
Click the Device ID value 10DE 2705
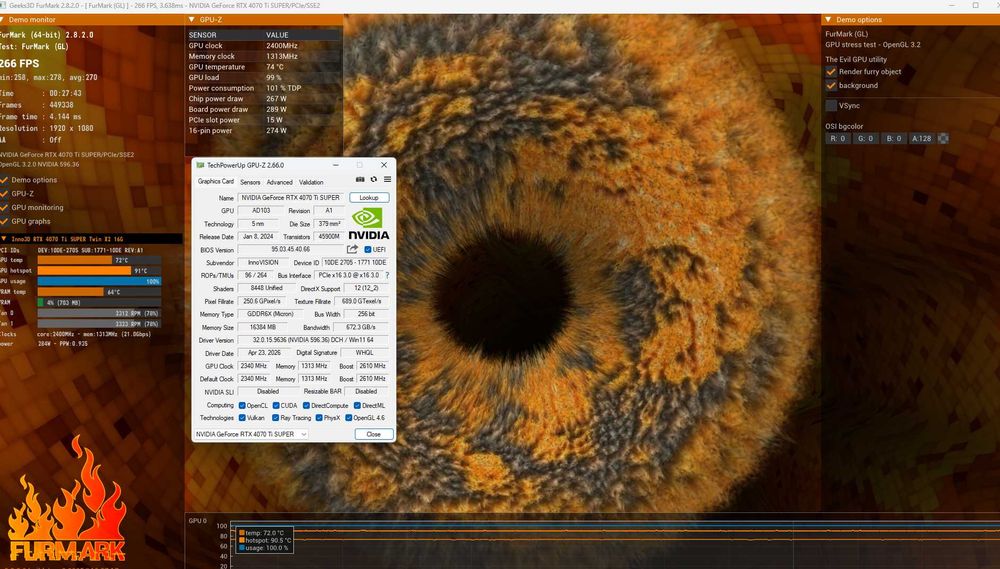(x=355, y=263)
